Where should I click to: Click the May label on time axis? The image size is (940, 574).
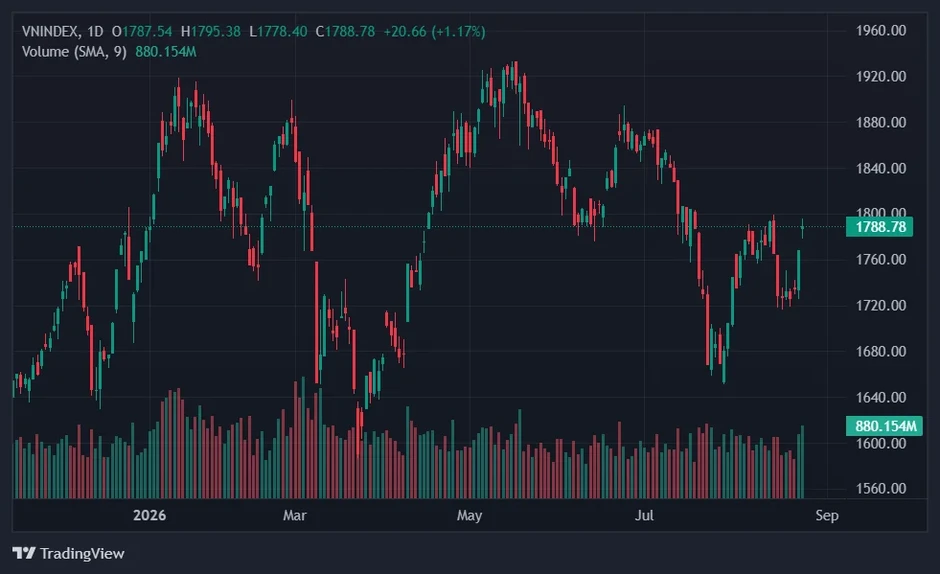point(469,515)
